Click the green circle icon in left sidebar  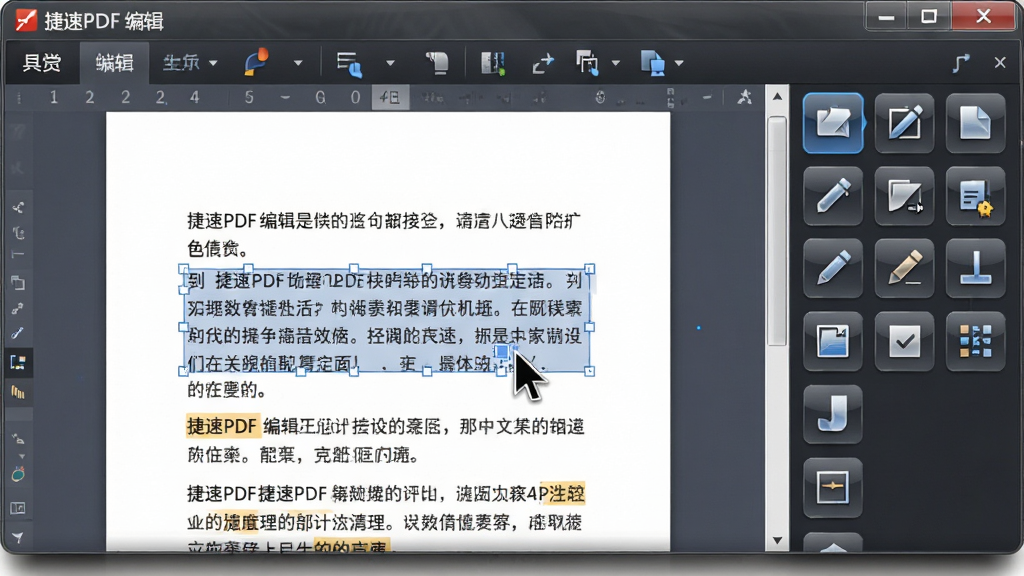tap(18, 475)
